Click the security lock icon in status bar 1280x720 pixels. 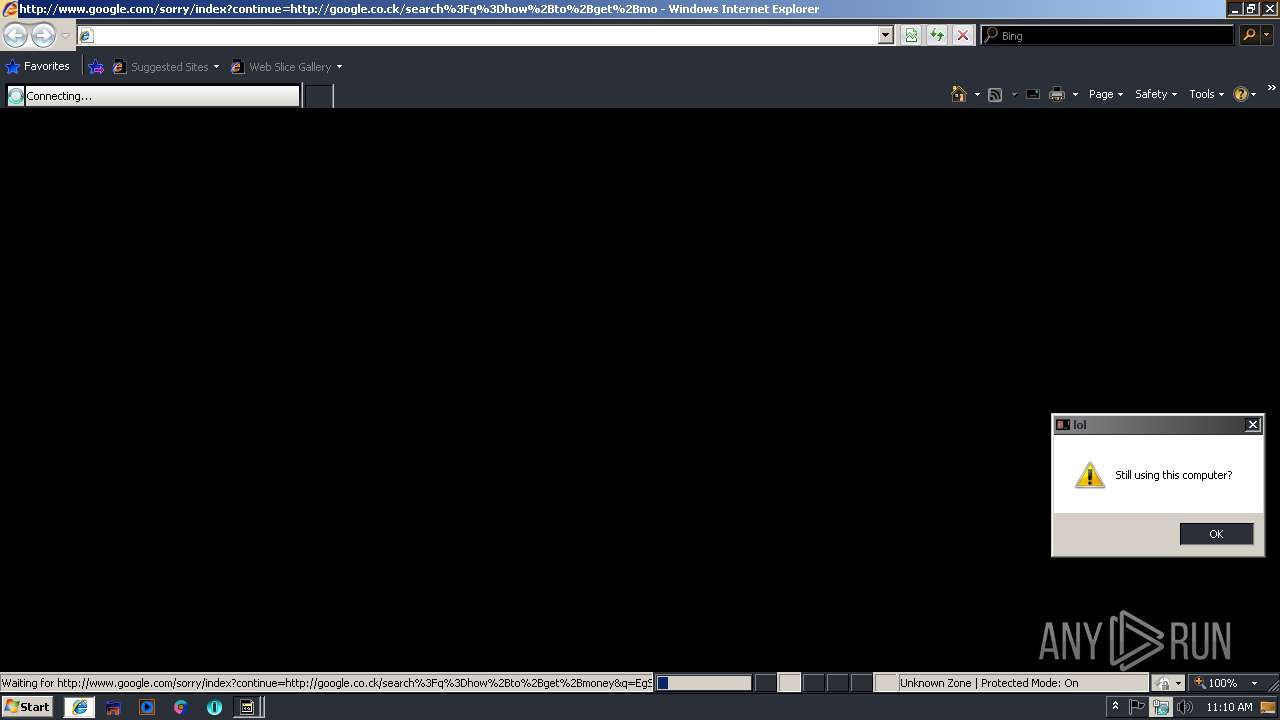coord(1163,683)
